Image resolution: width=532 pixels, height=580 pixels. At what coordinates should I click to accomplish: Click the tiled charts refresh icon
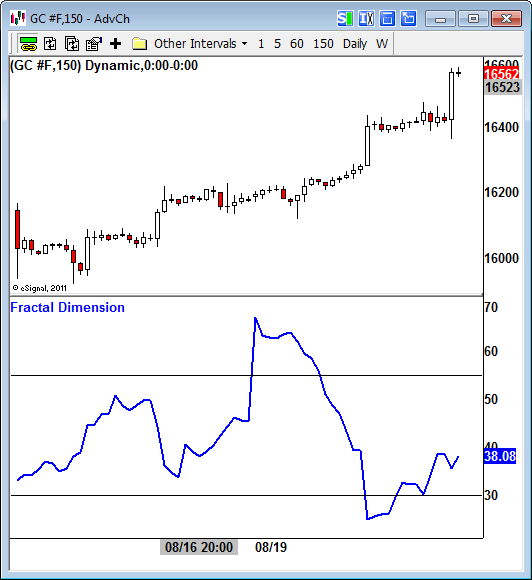(x=72, y=44)
